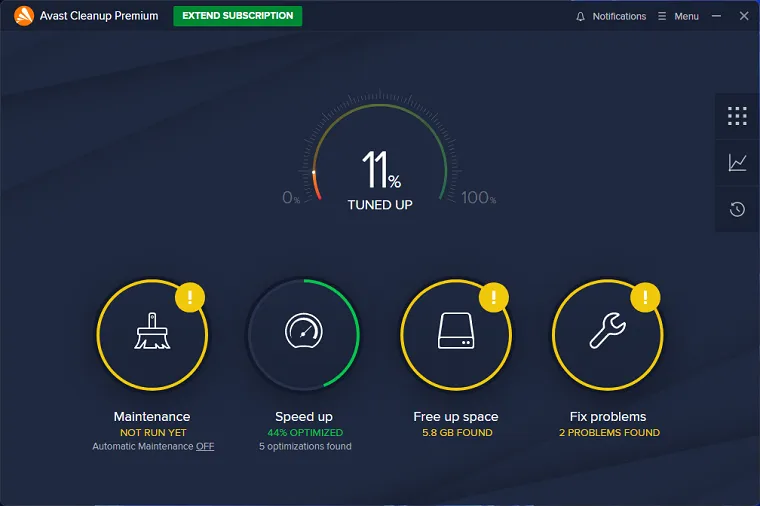Click the Speed up label

304,417
